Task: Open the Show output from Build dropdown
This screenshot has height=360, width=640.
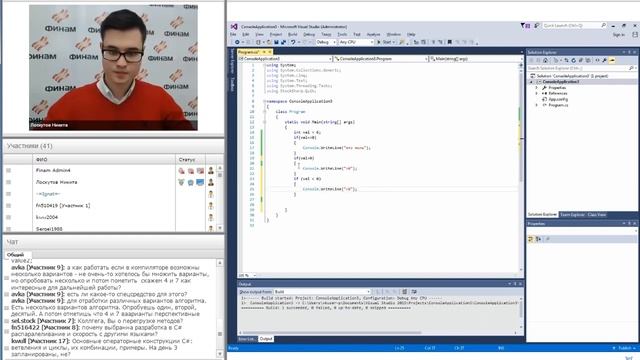Action: click(x=322, y=292)
